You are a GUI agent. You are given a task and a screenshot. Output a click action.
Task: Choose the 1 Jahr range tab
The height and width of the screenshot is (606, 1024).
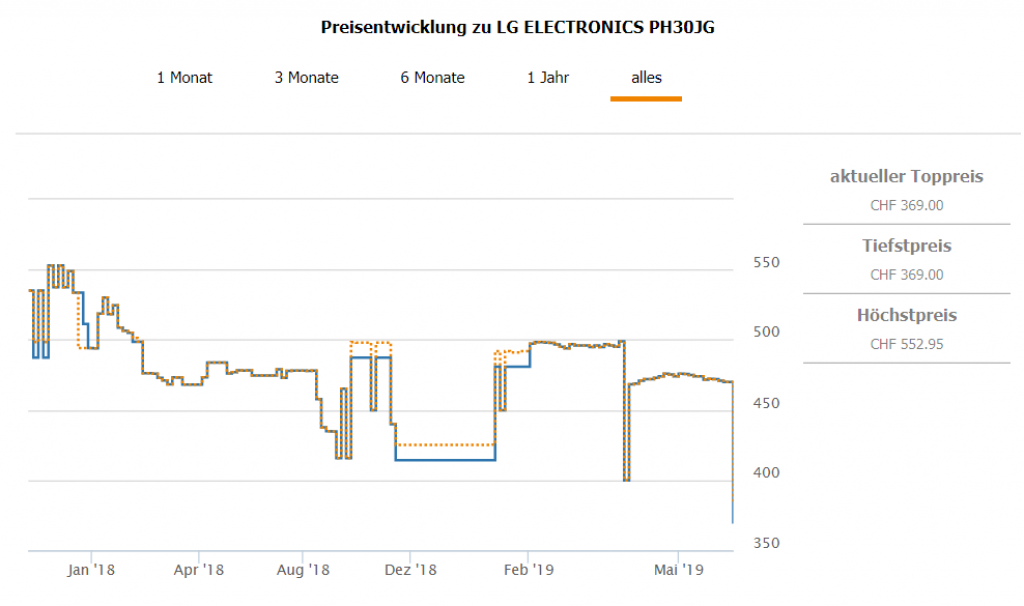click(x=548, y=77)
